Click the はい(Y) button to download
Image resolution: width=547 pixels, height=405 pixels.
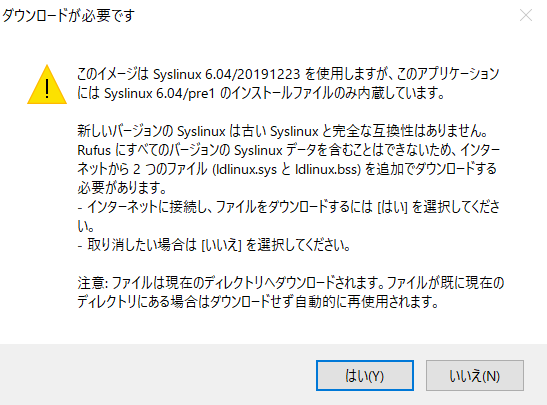(x=365, y=375)
